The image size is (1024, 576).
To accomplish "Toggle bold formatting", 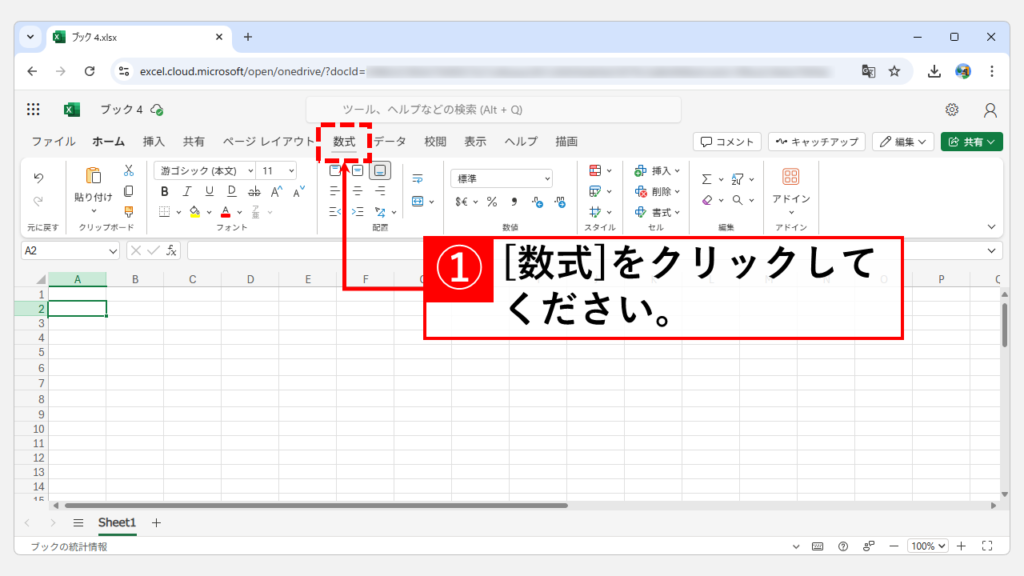I will point(164,191).
